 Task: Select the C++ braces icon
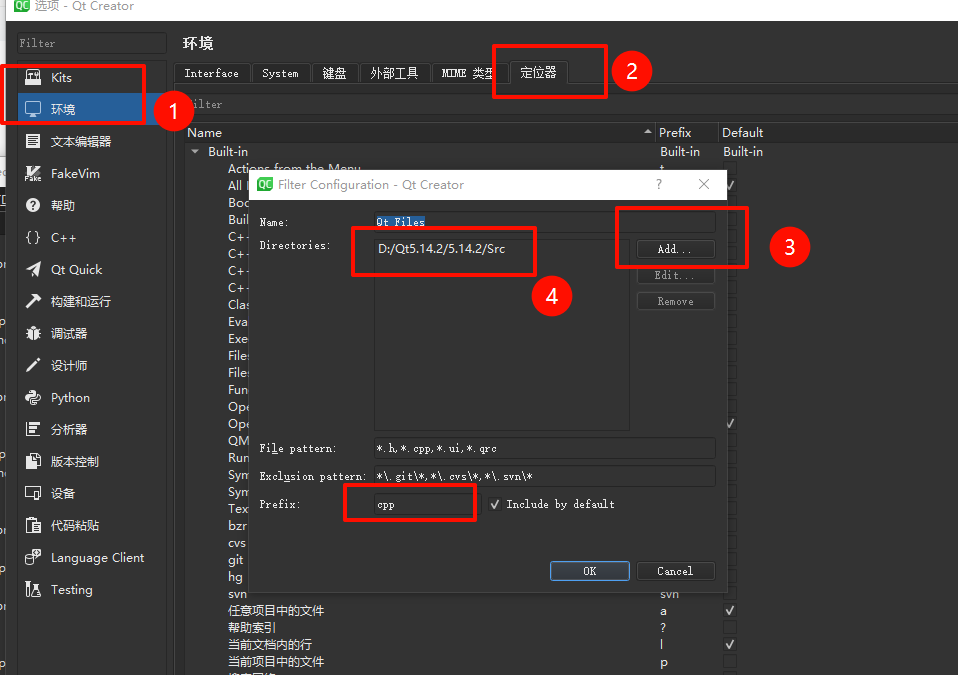(33, 237)
